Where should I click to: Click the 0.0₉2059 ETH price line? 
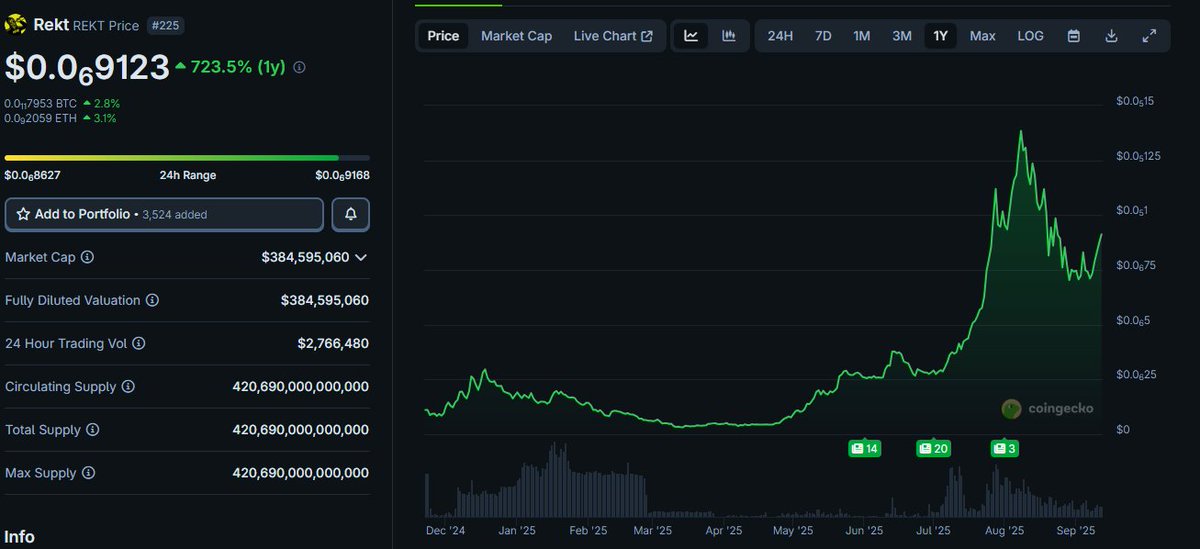[x=40, y=118]
